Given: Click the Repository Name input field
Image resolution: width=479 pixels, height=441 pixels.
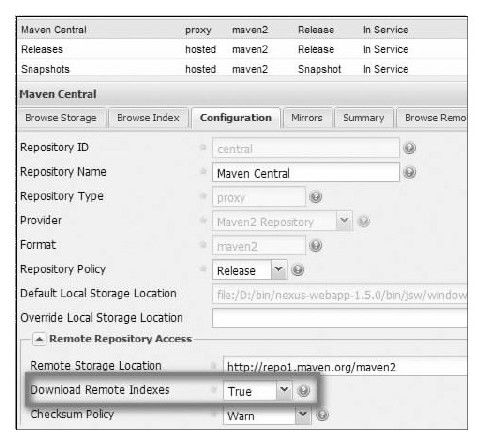Looking at the screenshot, I should click(305, 173).
